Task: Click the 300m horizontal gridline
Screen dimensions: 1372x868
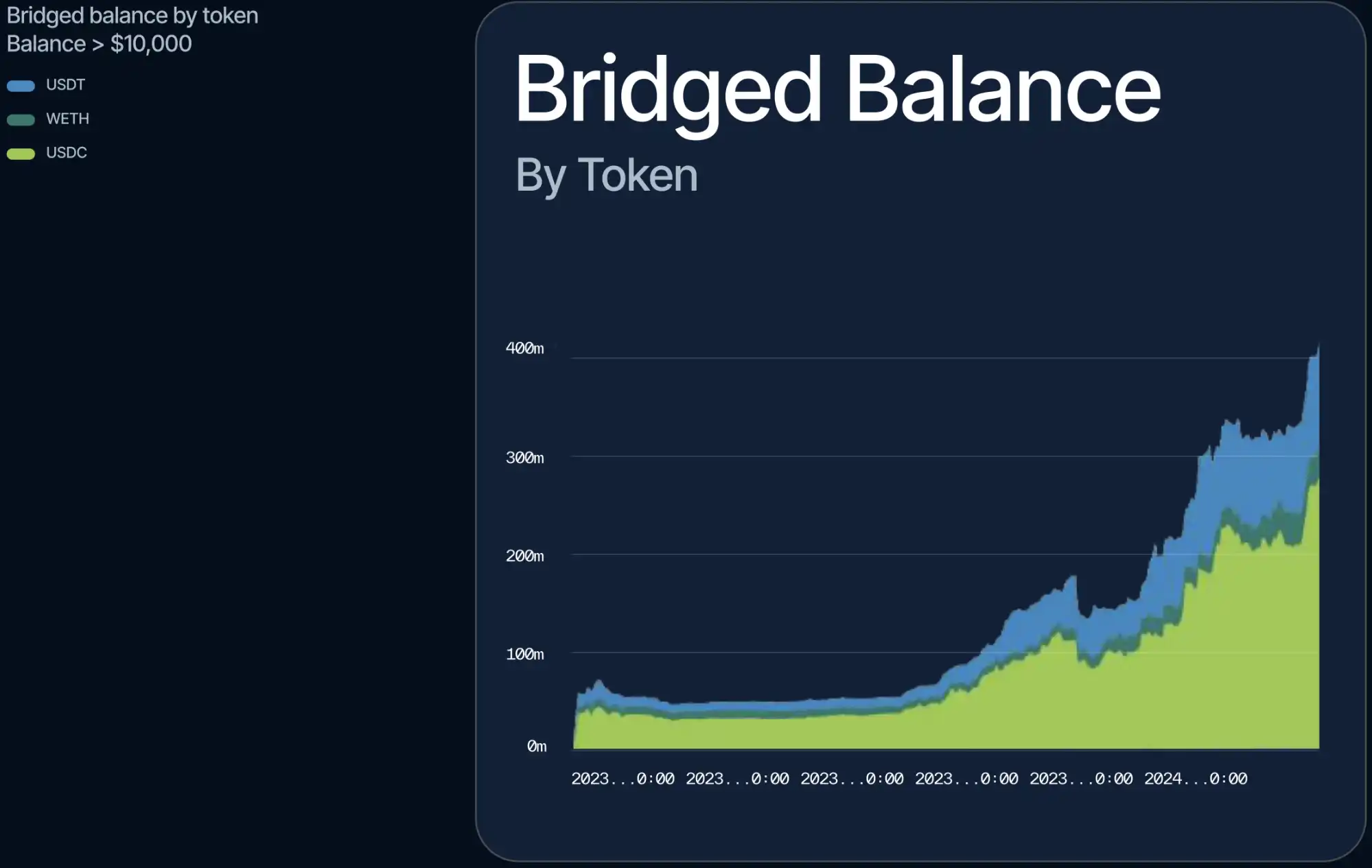Action: pyautogui.click(x=885, y=456)
